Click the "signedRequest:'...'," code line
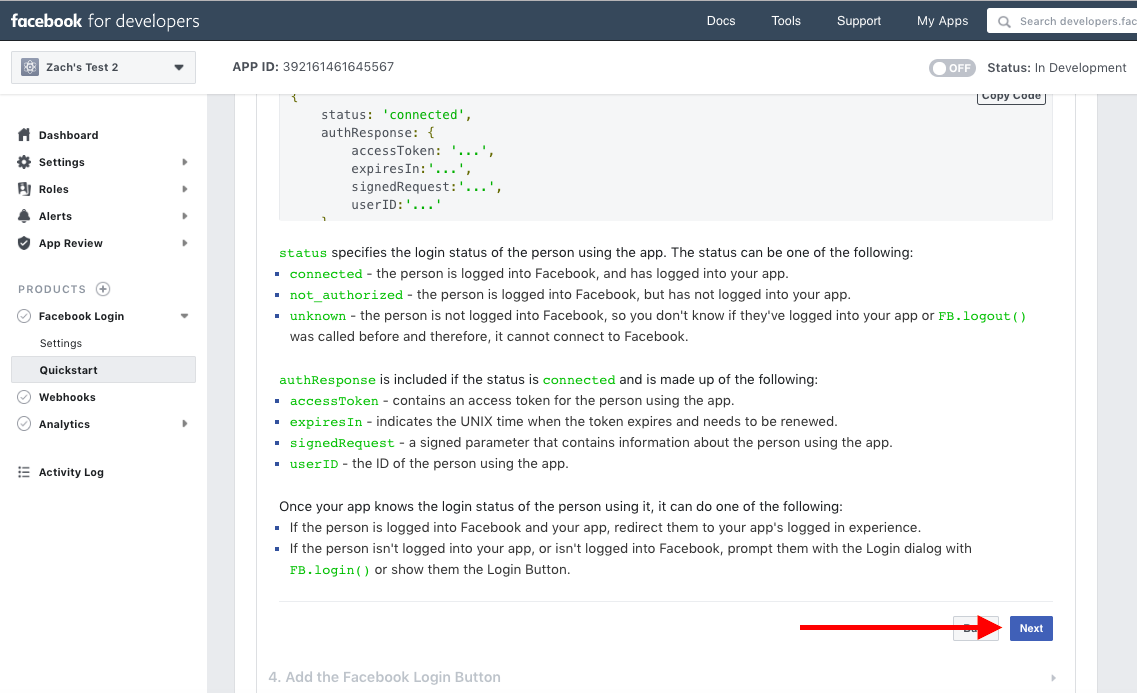Viewport: 1137px width, 693px height. coord(426,186)
